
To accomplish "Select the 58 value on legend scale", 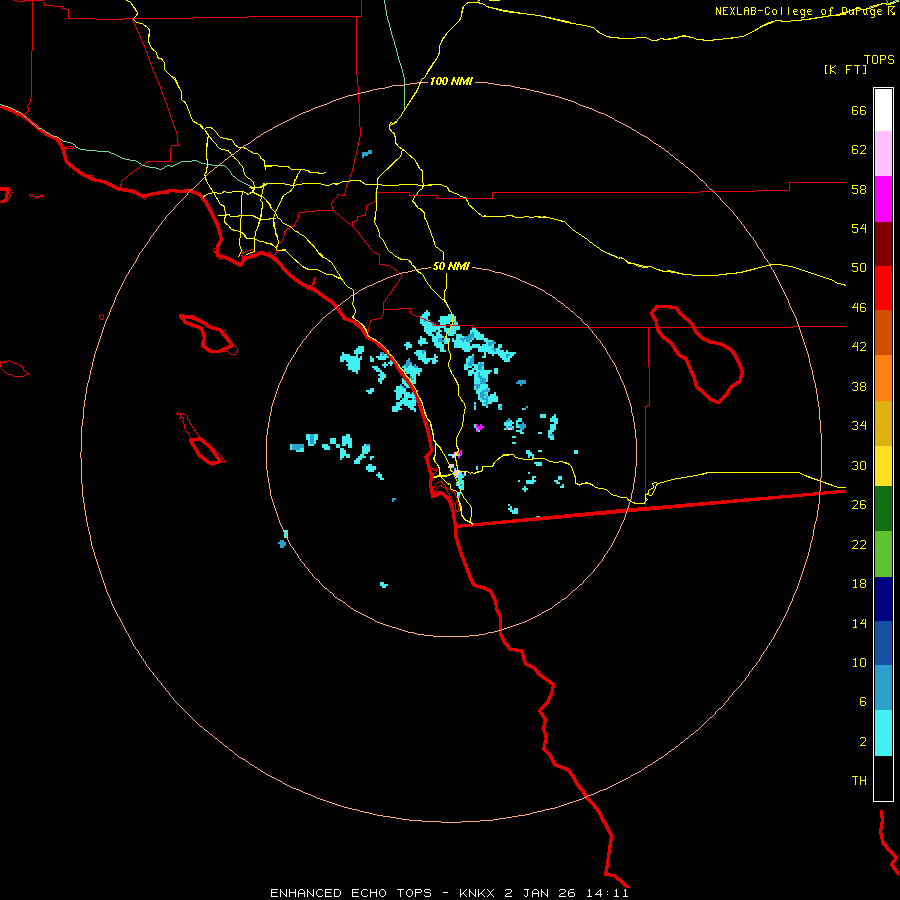I will 859,189.
